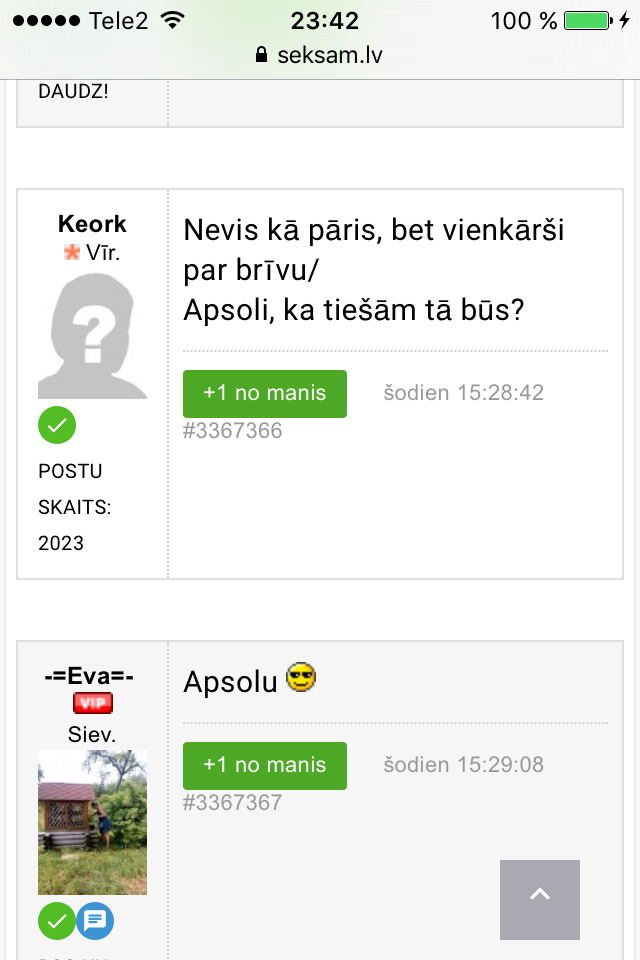Tap the seksam.lv address bar
The image size is (640, 960).
tap(320, 55)
